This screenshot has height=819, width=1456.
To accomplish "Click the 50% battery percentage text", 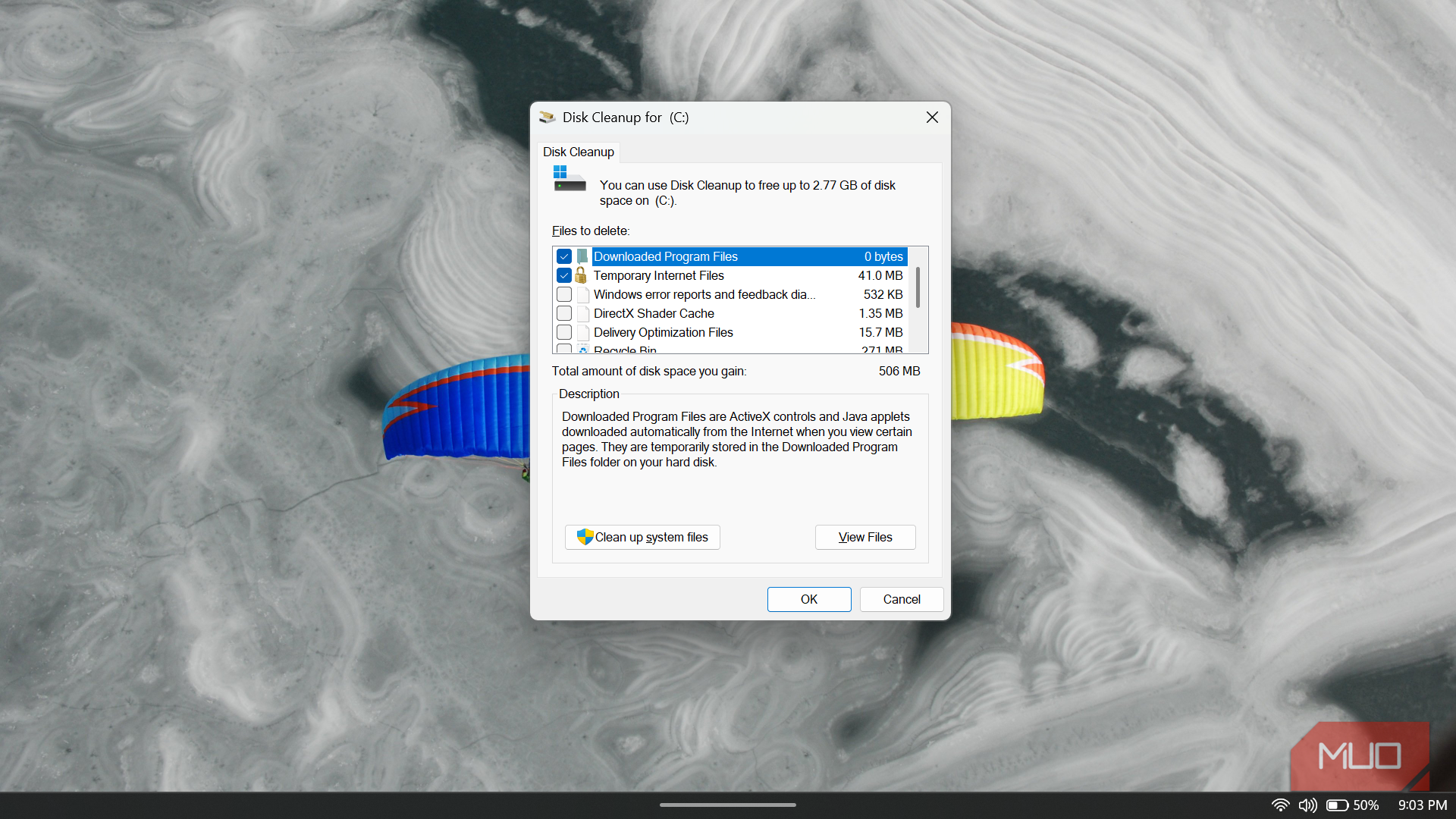I will [1366, 805].
